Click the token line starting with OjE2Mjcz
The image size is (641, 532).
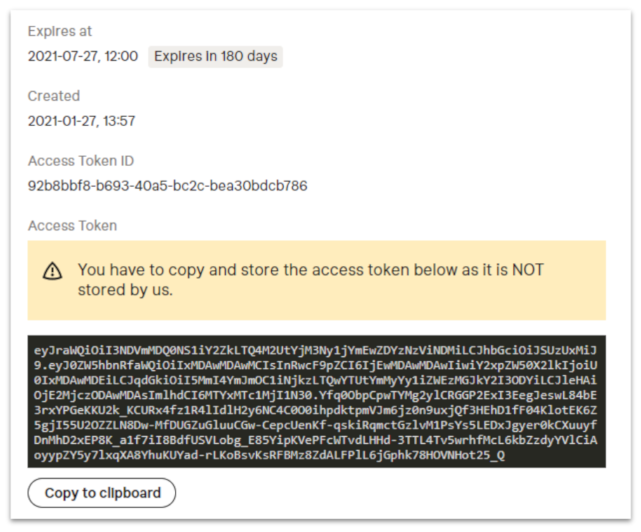316,395
